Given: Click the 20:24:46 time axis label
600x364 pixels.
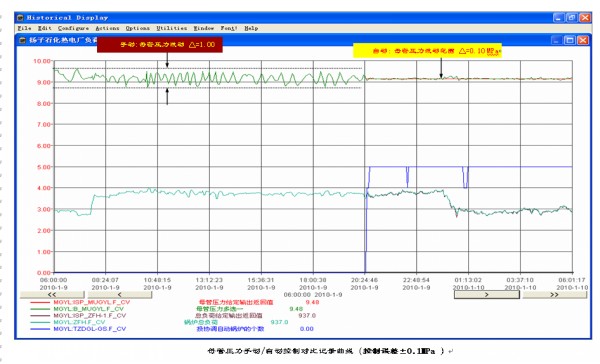Looking at the screenshot, I should coord(364,280).
